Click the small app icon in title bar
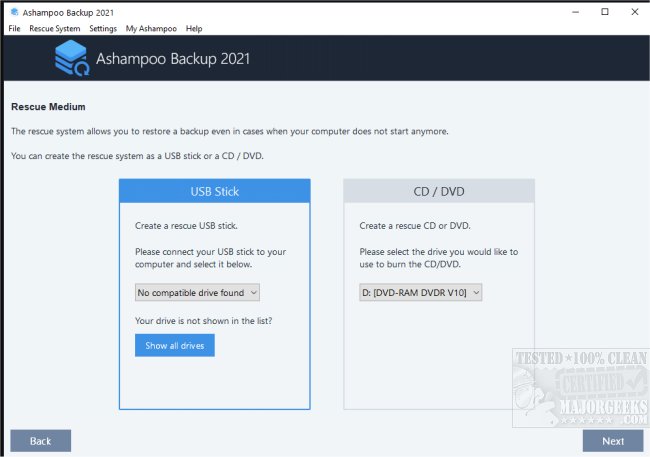The width and height of the screenshot is (650, 457). [x=15, y=12]
